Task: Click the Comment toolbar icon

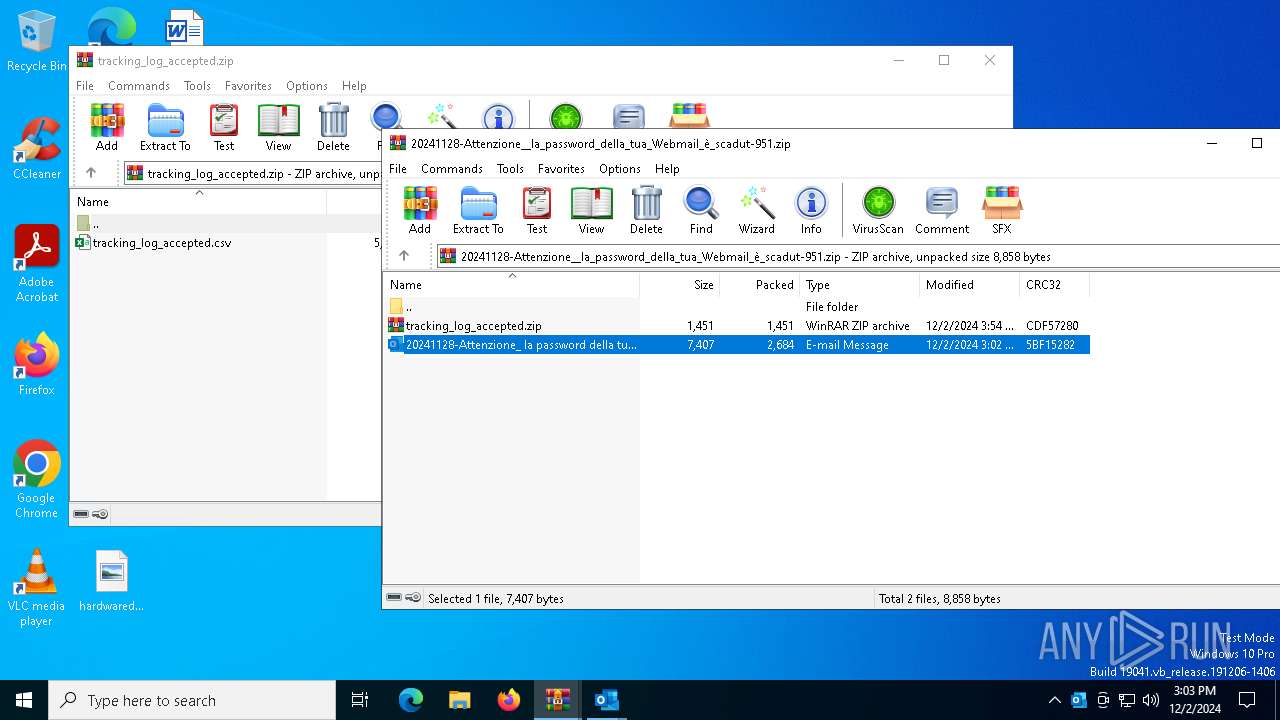Action: [x=942, y=210]
